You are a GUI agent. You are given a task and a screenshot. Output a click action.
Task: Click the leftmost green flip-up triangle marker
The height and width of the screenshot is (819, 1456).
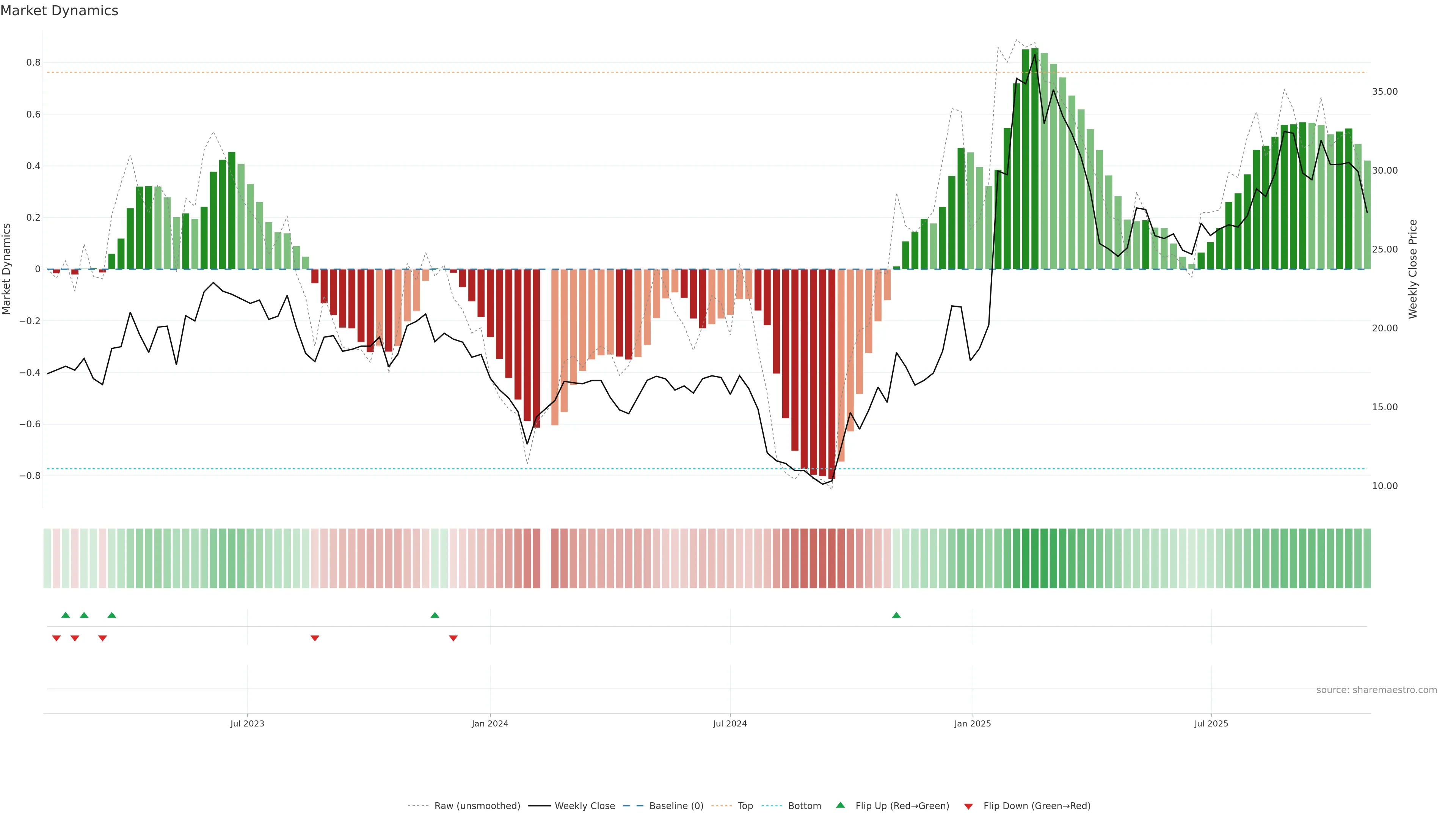coord(66,615)
